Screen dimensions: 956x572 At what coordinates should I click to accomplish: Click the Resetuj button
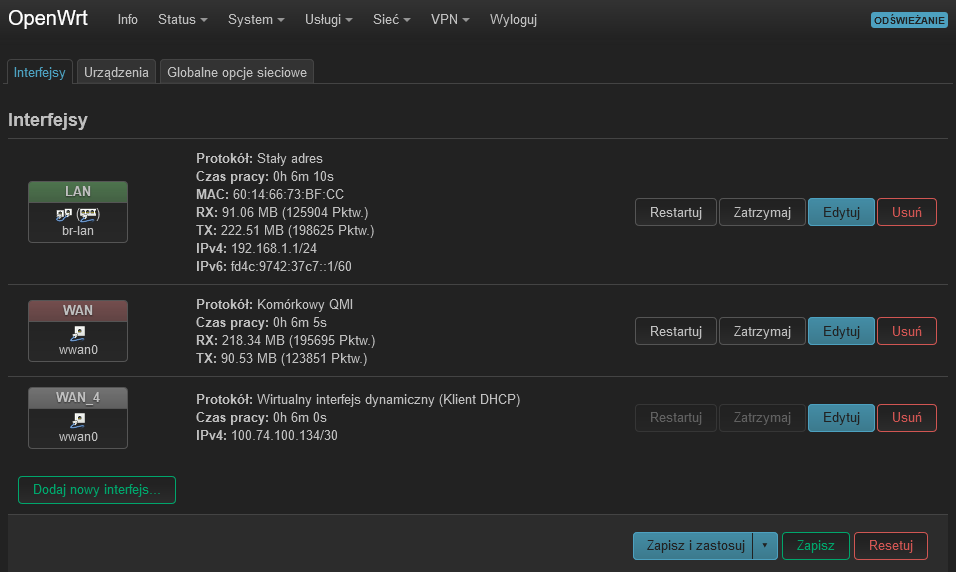point(891,546)
